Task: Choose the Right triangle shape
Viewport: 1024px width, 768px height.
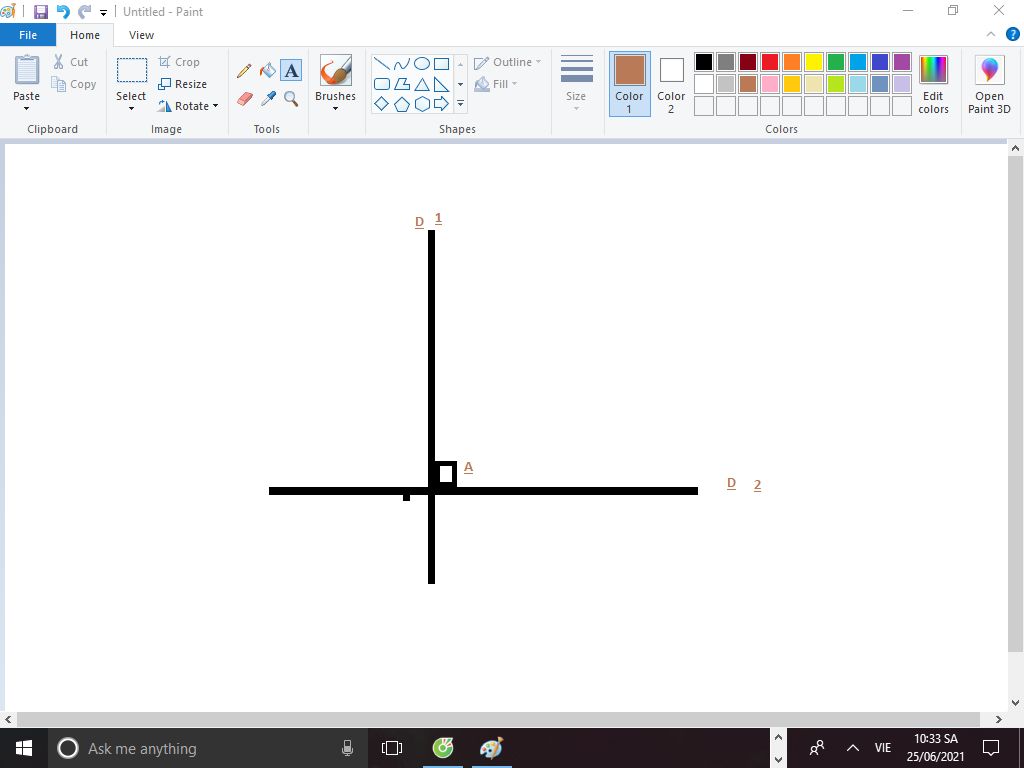Action: point(441,84)
